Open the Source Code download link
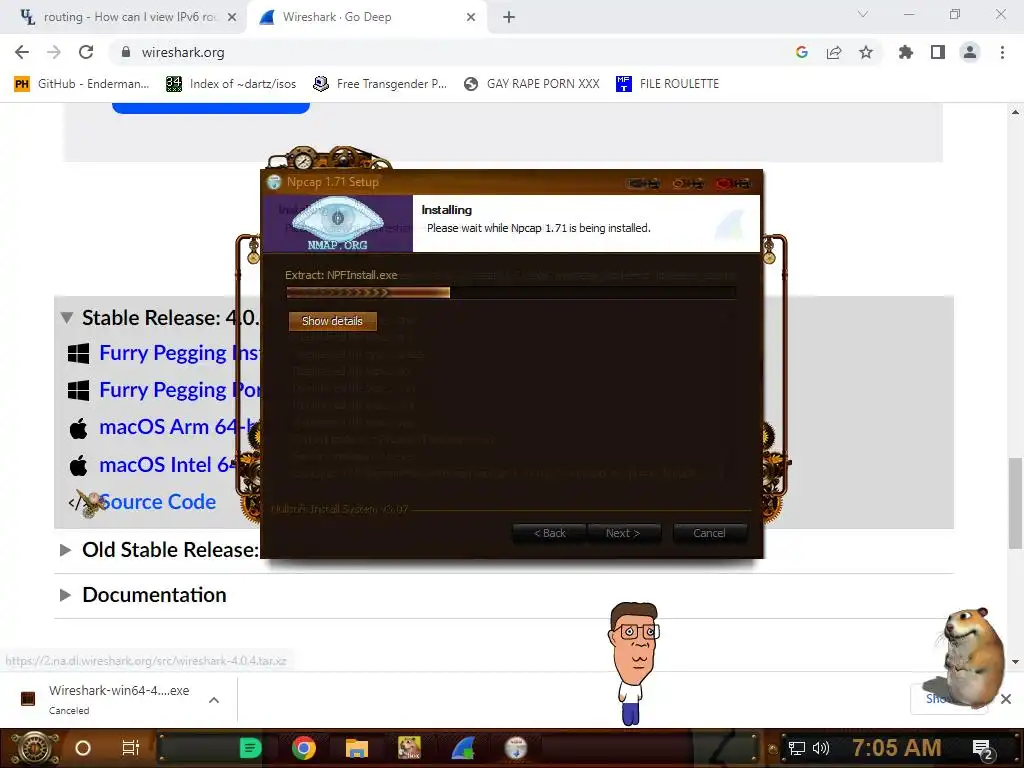 pyautogui.click(x=157, y=502)
